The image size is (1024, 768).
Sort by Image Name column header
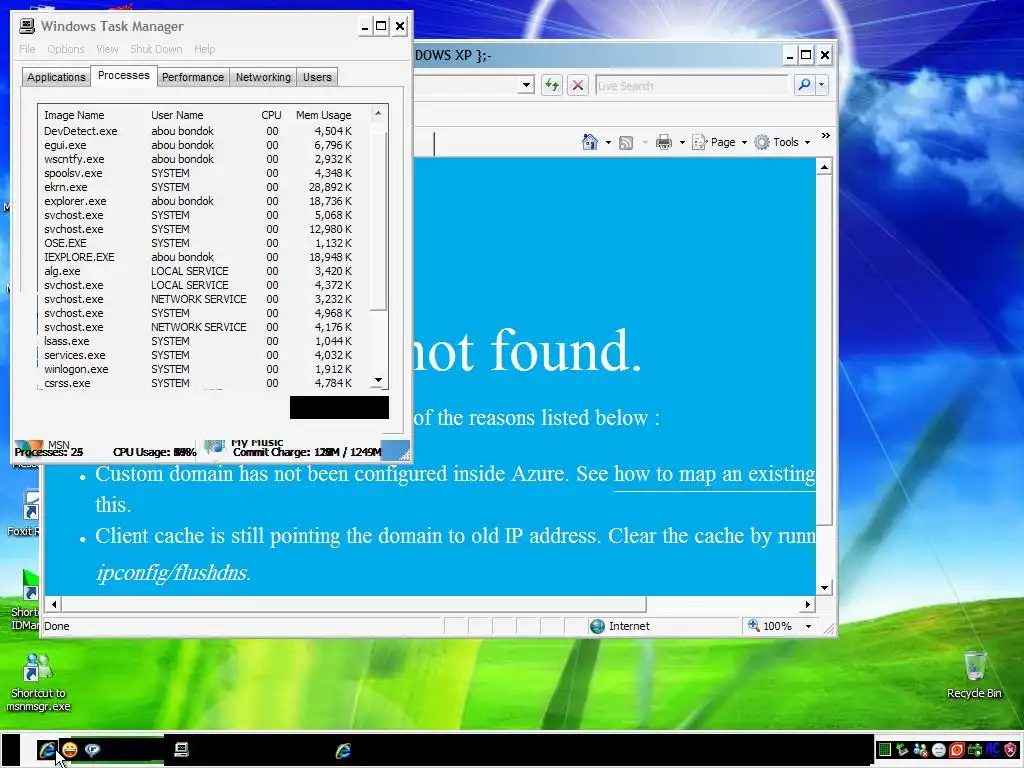74,115
